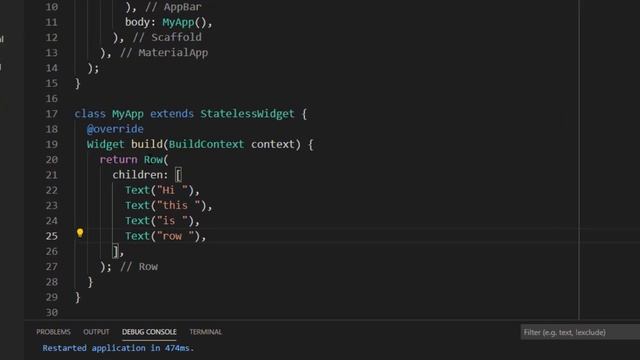
Task: Click 'StatelessWidget' in the class declaration
Action: [247, 113]
